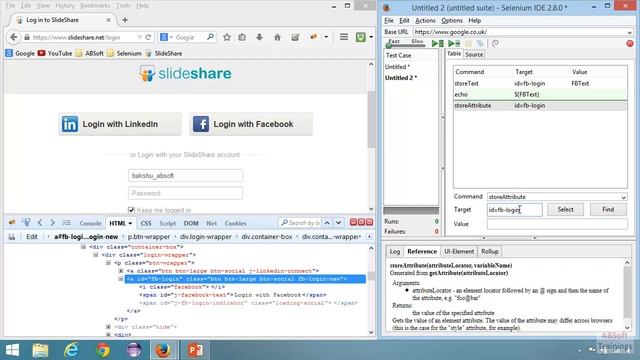Open new Firefox tab with plus icon
The width and height of the screenshot is (640, 360).
[125, 20]
